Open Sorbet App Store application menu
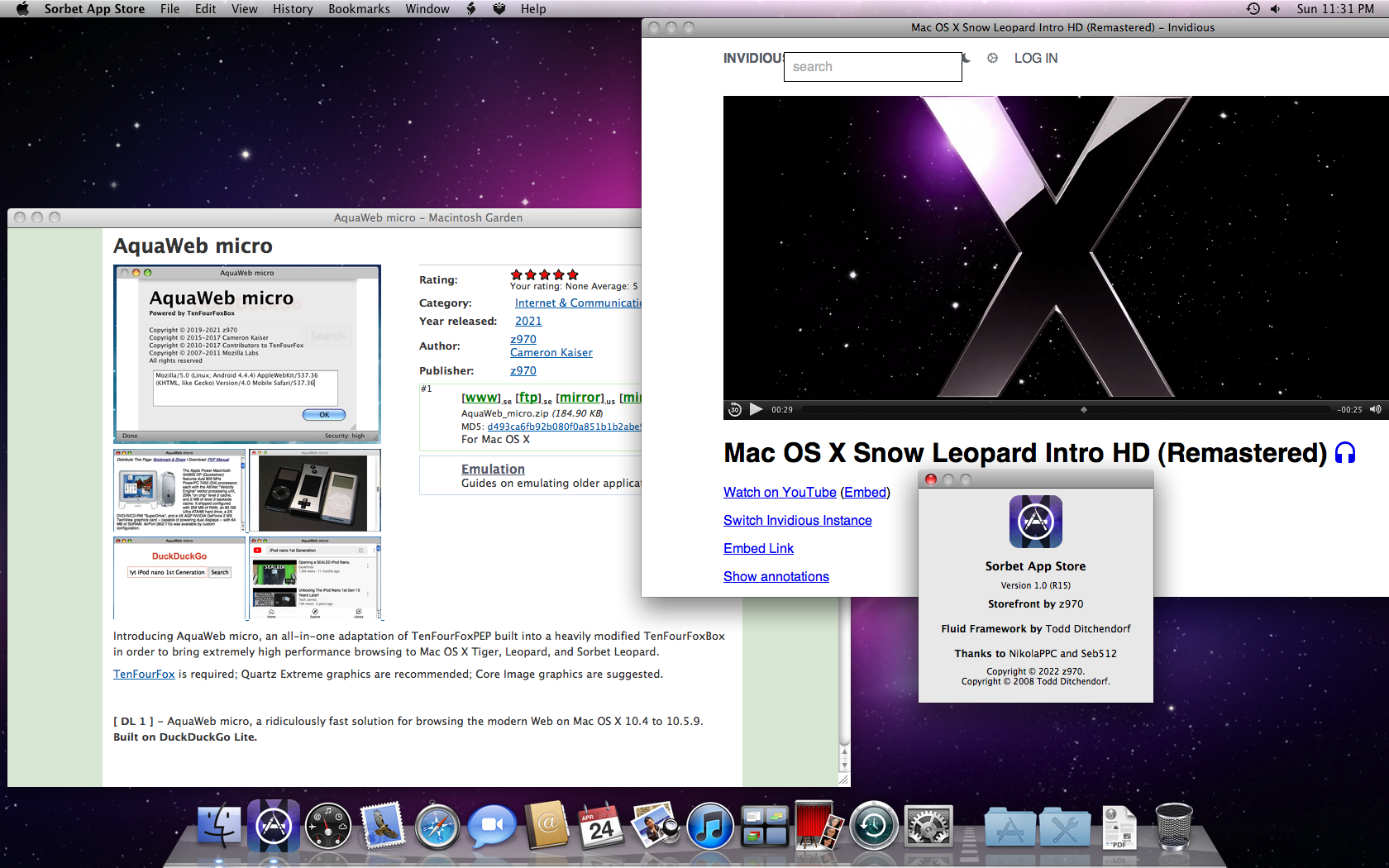 click(94, 8)
